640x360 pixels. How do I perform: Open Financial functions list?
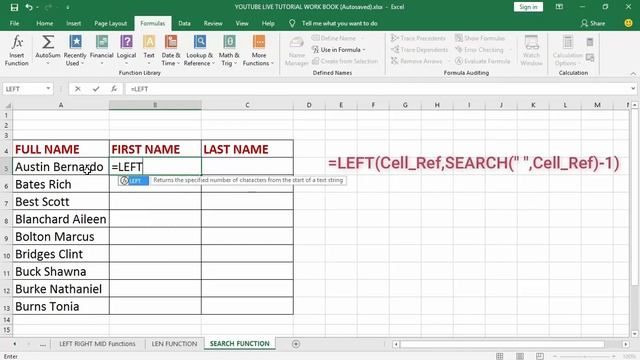point(102,51)
